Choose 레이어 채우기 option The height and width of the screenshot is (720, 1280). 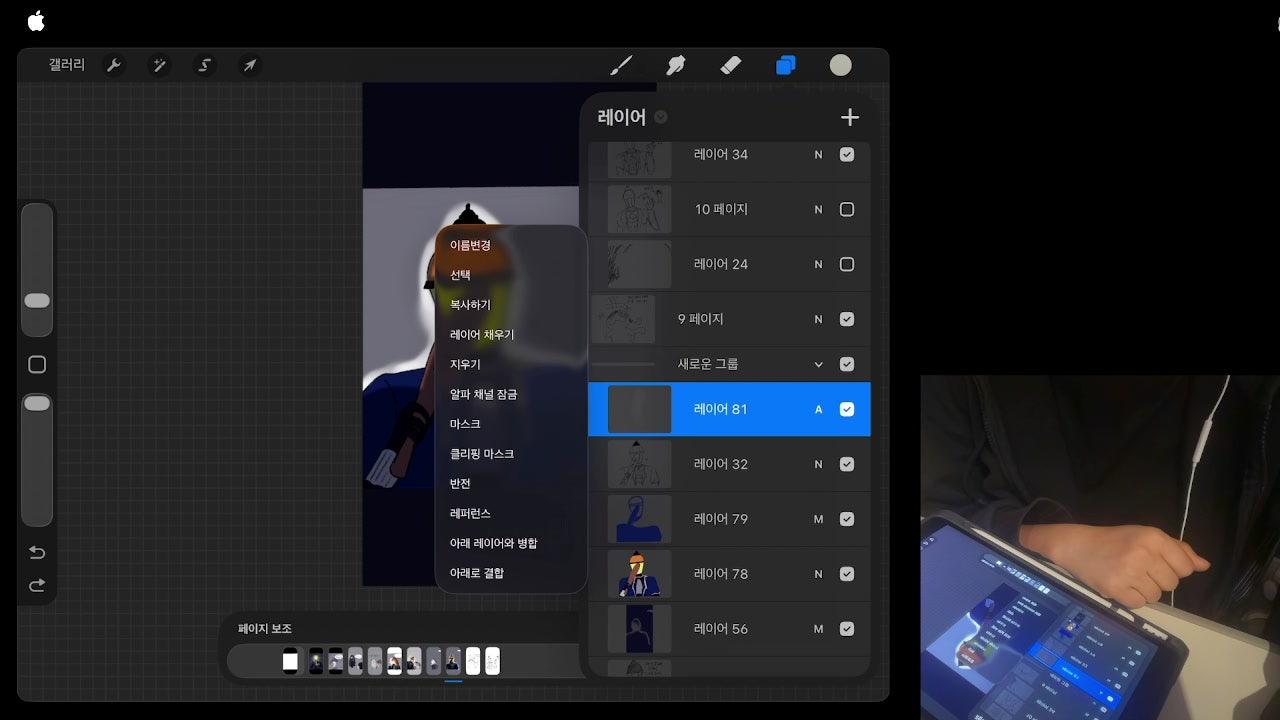481,334
